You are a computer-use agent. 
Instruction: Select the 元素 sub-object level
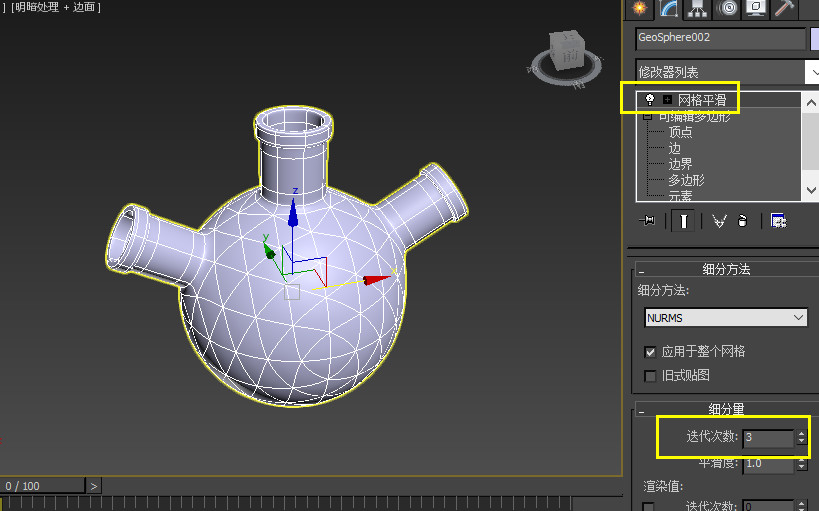tap(680, 195)
